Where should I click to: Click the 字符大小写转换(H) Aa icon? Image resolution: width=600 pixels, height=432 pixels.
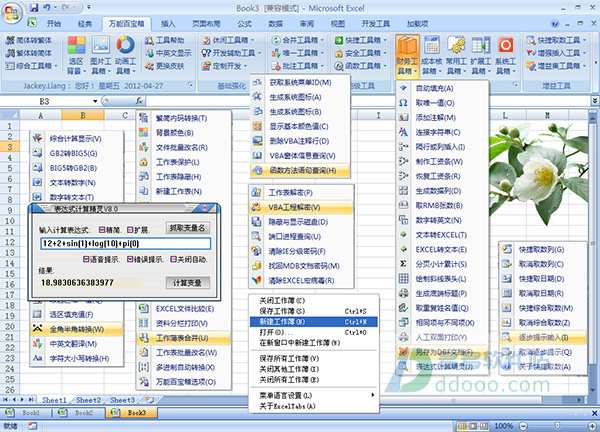pyautogui.click(x=37, y=358)
